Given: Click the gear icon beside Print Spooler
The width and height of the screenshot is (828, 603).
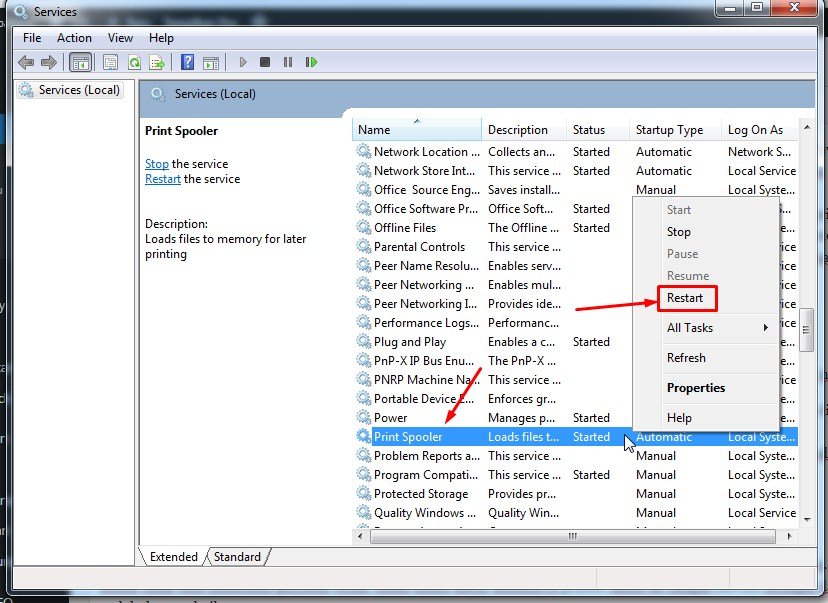Looking at the screenshot, I should click(363, 437).
